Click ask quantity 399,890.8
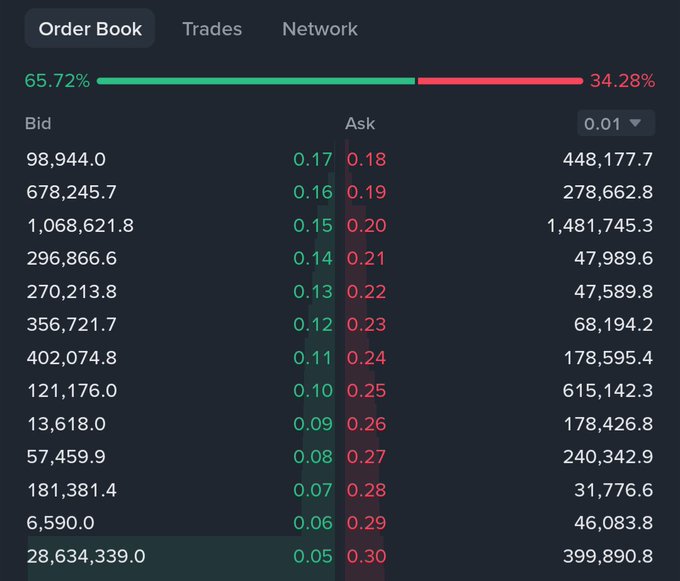 [608, 556]
